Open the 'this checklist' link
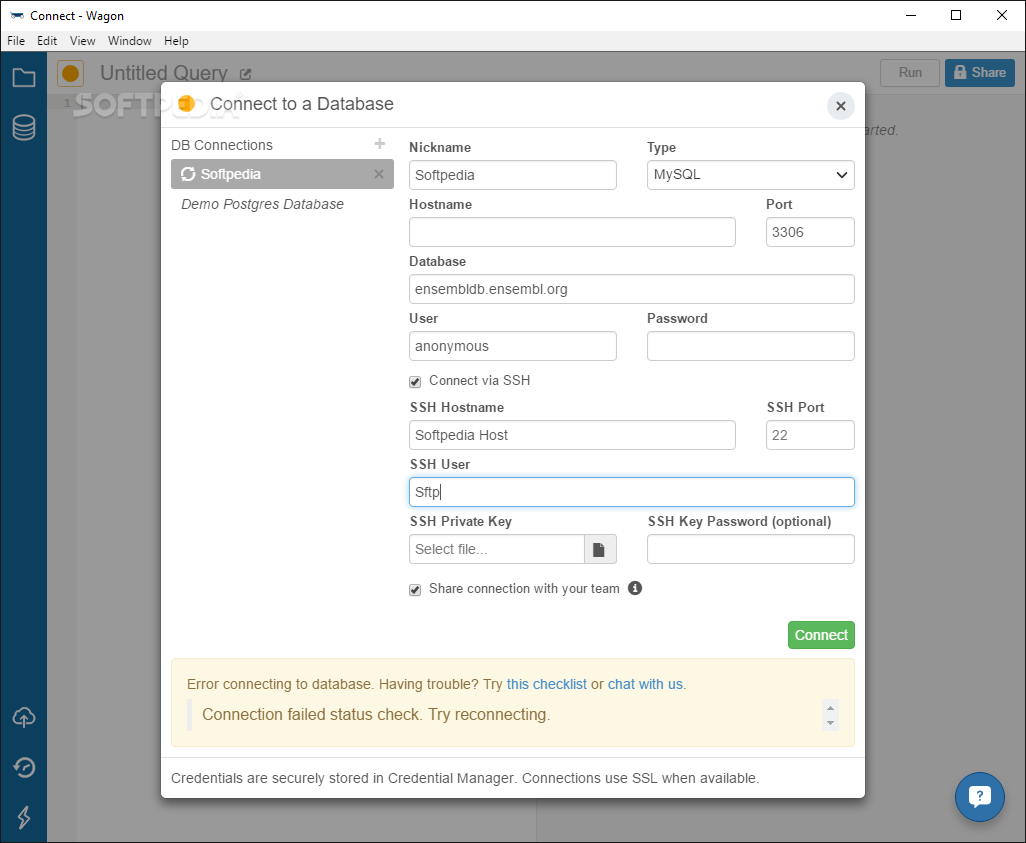Viewport: 1026px width, 843px height. coord(546,684)
